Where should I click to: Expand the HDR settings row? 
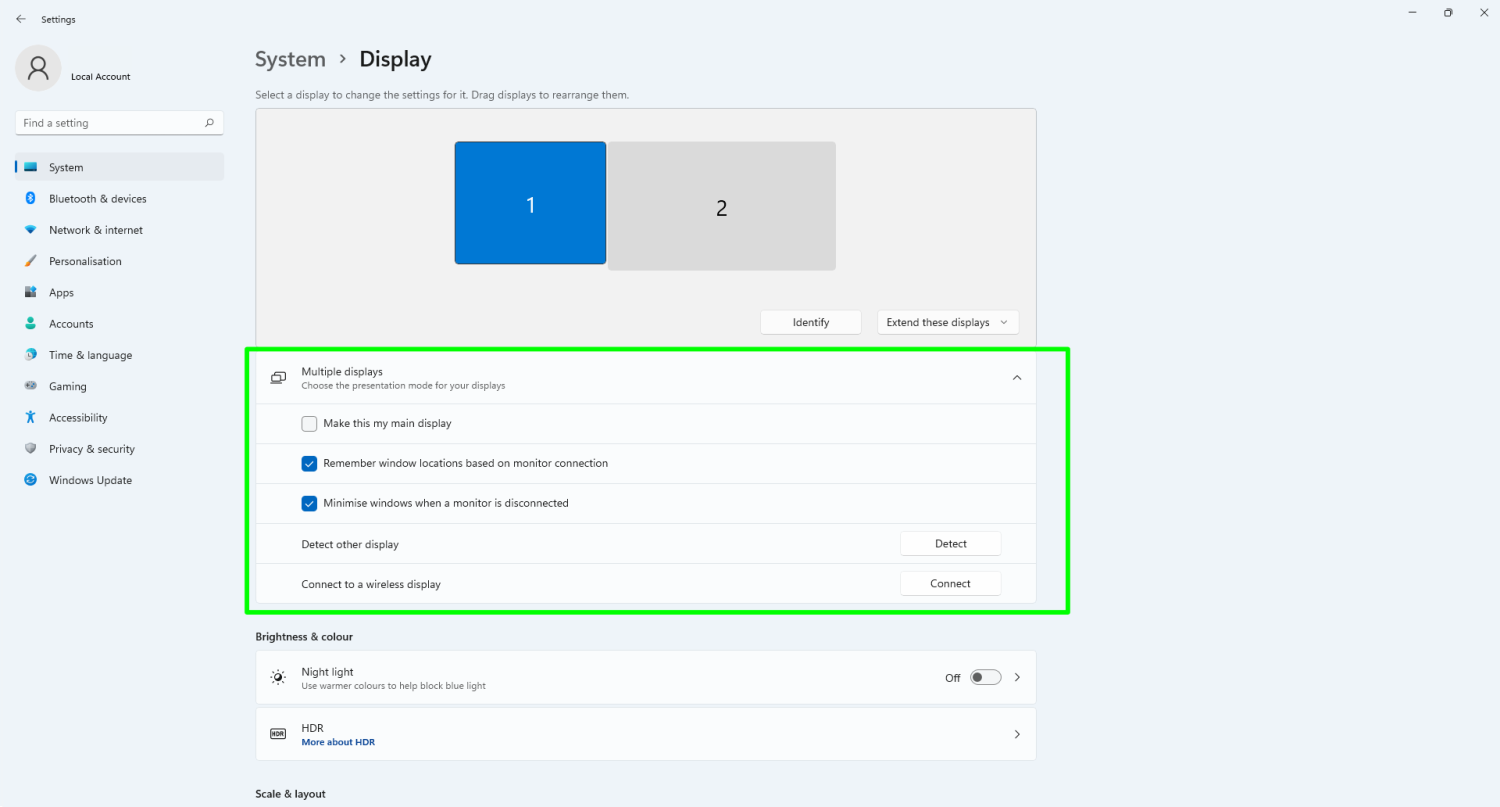1016,733
